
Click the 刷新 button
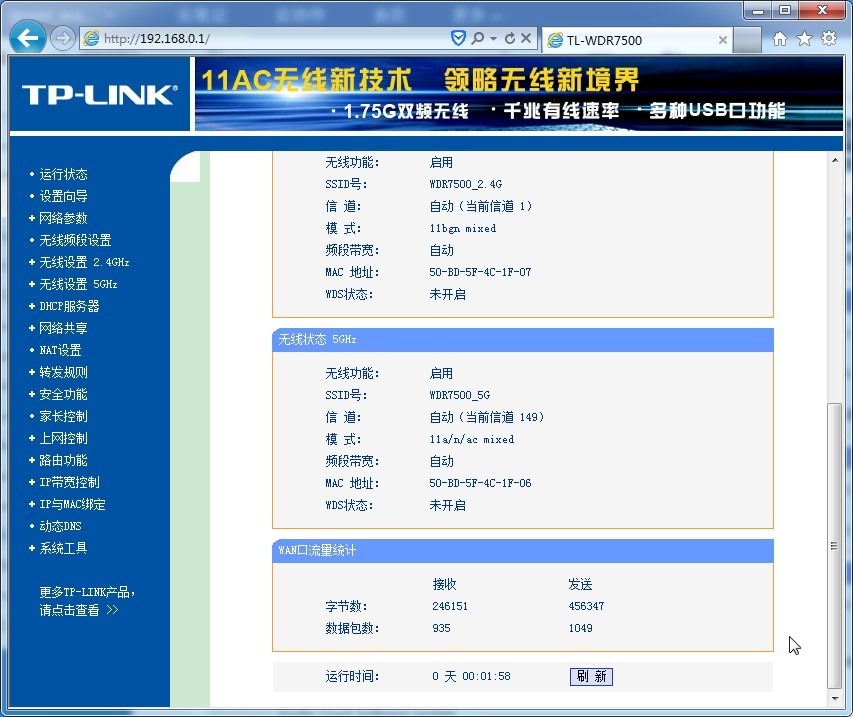click(591, 676)
